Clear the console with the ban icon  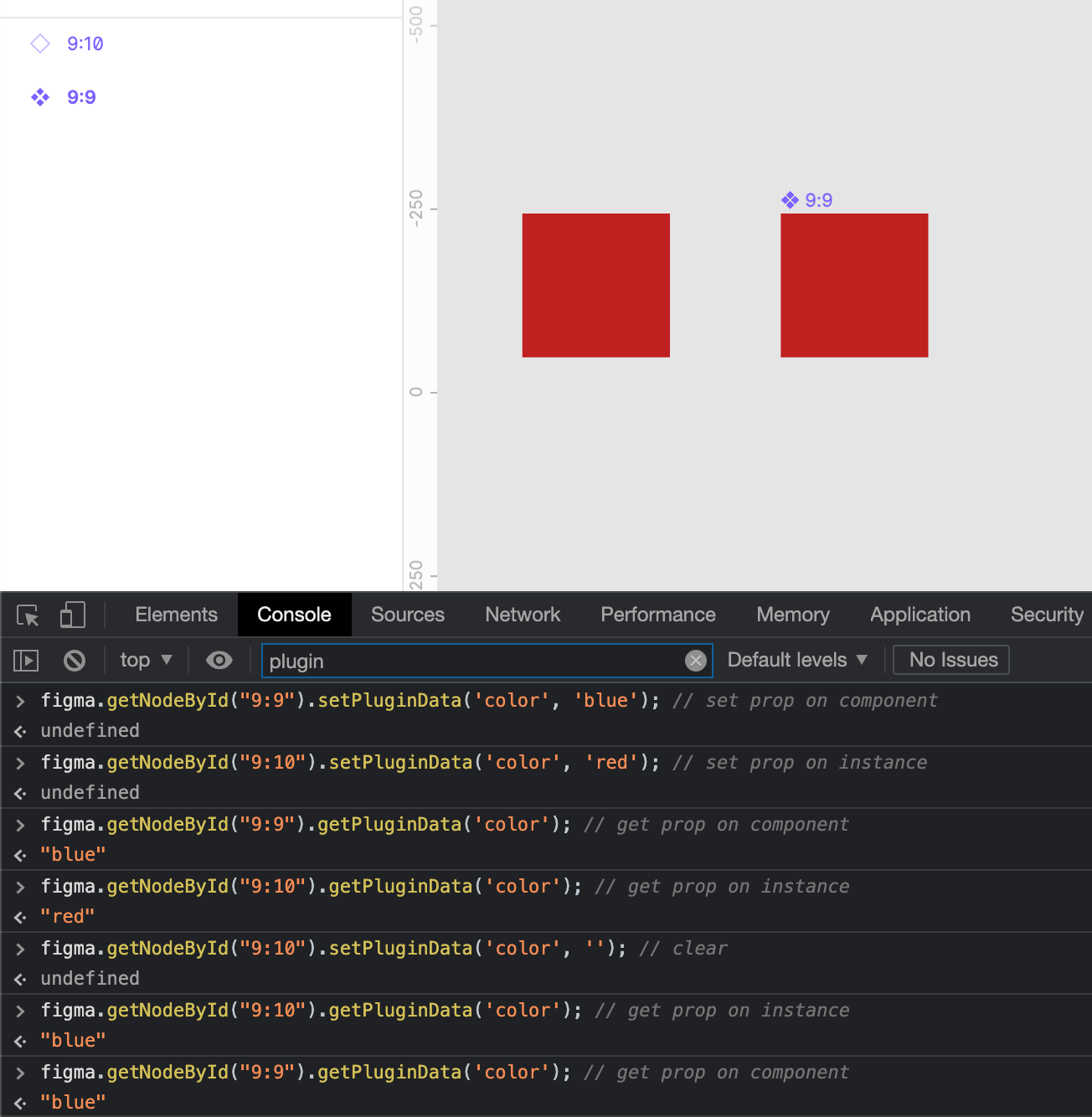click(x=75, y=661)
